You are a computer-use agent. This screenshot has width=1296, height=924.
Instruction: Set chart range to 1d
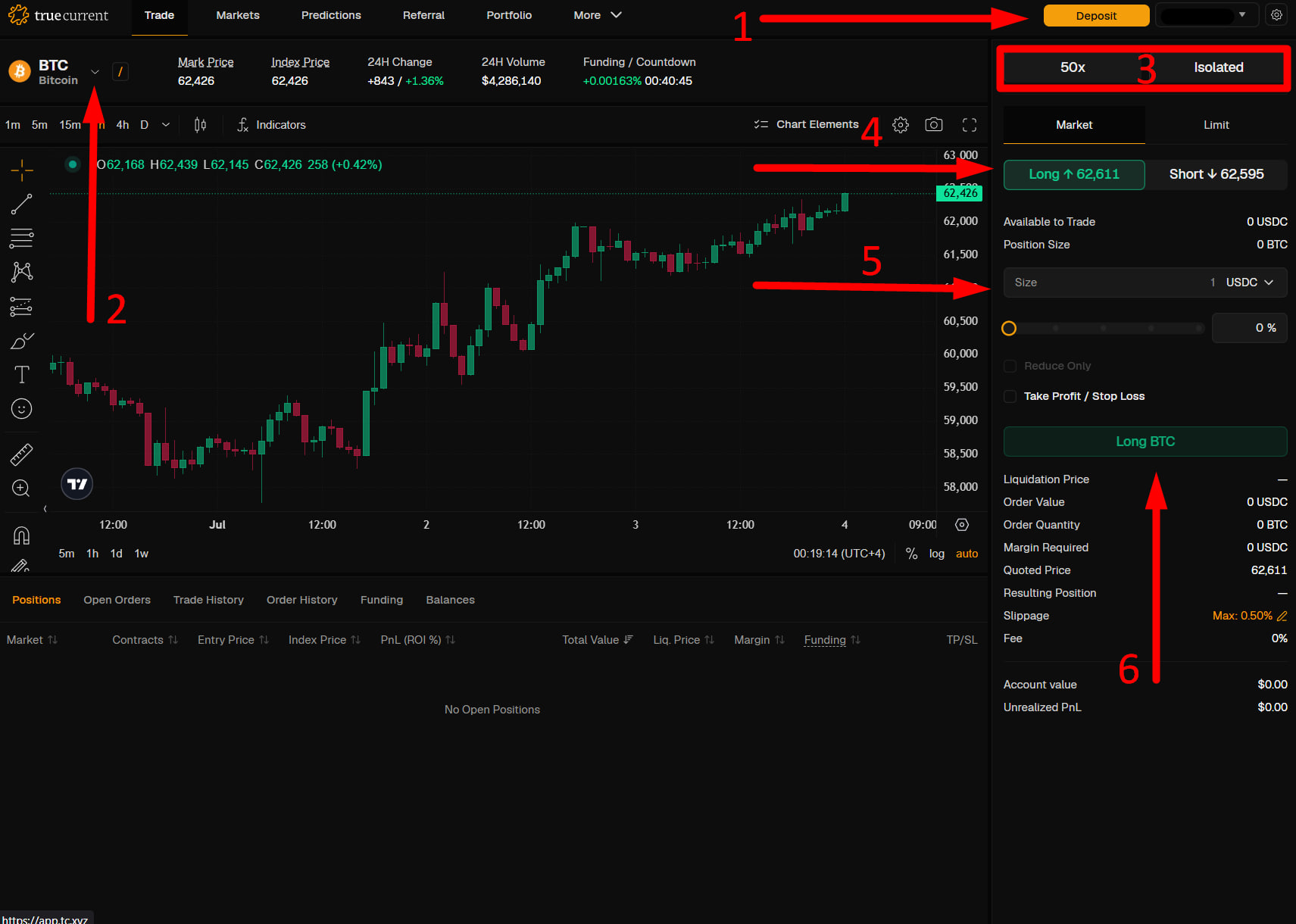(116, 554)
